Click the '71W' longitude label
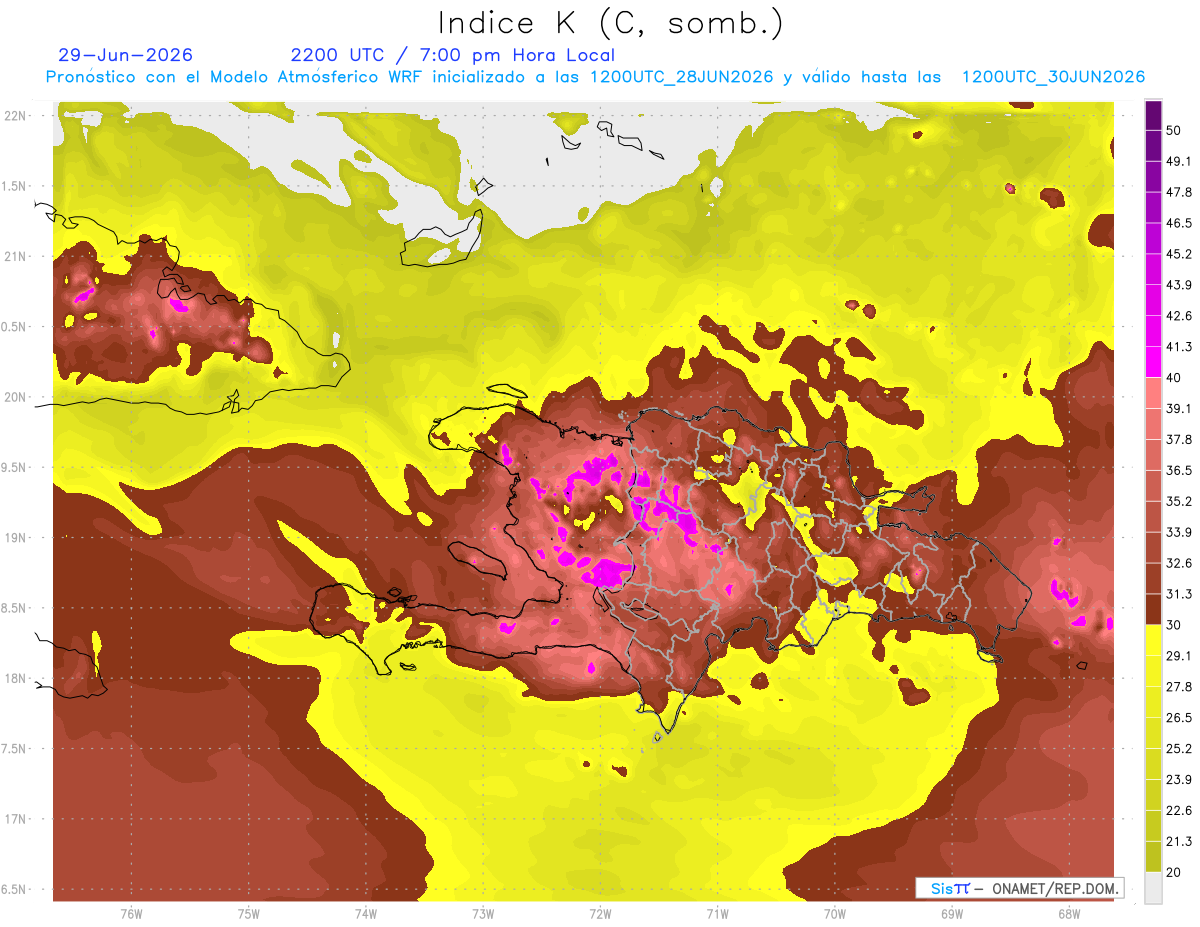The image size is (1200, 927). coord(717,914)
